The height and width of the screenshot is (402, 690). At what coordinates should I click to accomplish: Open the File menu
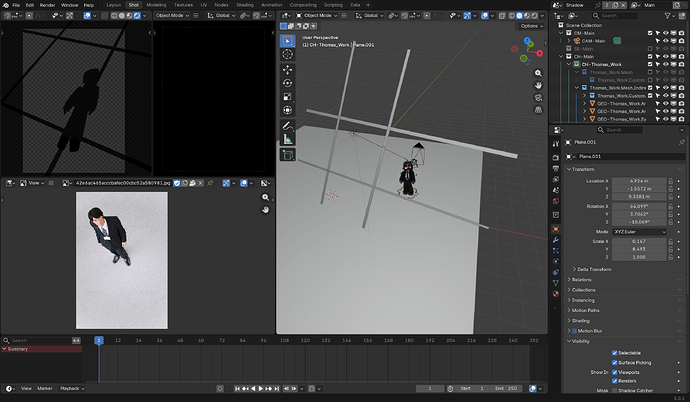click(16, 5)
